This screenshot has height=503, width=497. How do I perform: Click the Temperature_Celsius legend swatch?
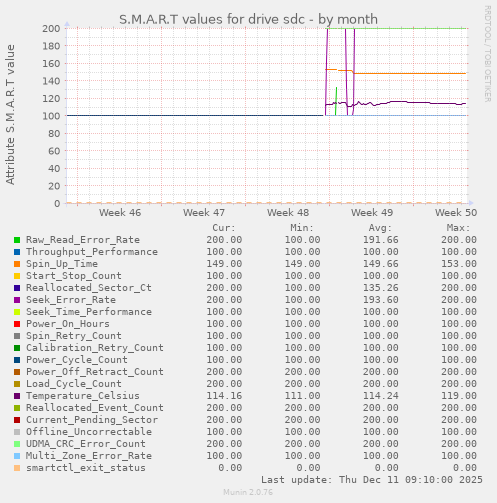pos(17,396)
